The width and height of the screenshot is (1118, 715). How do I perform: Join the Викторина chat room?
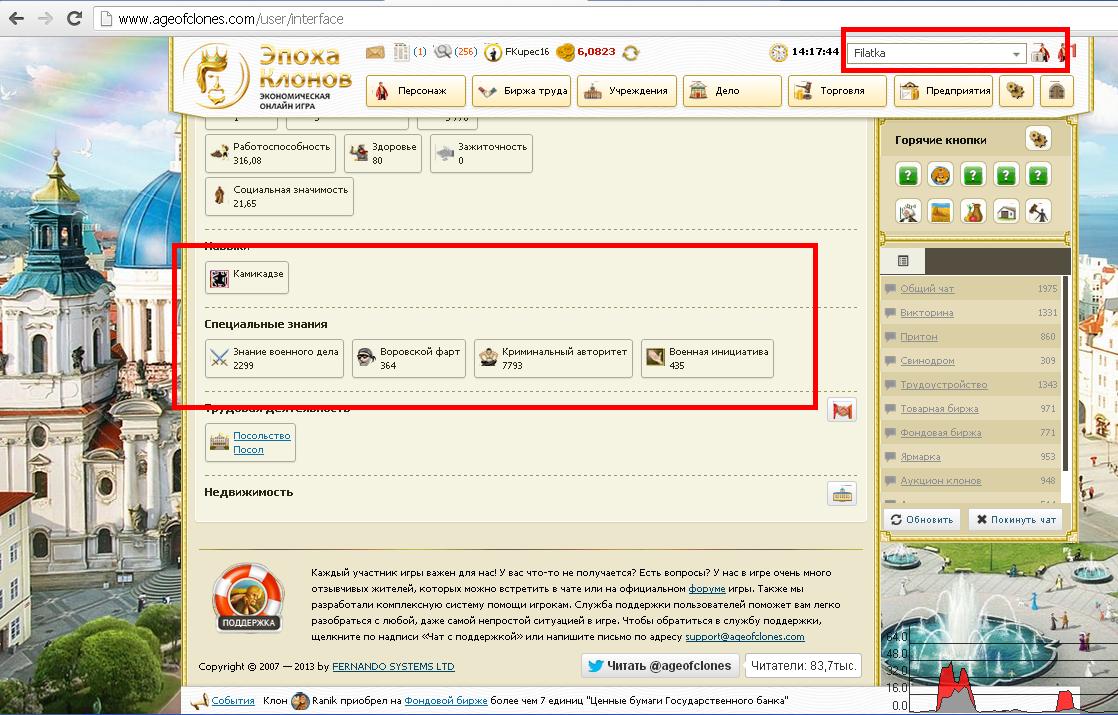coord(926,313)
